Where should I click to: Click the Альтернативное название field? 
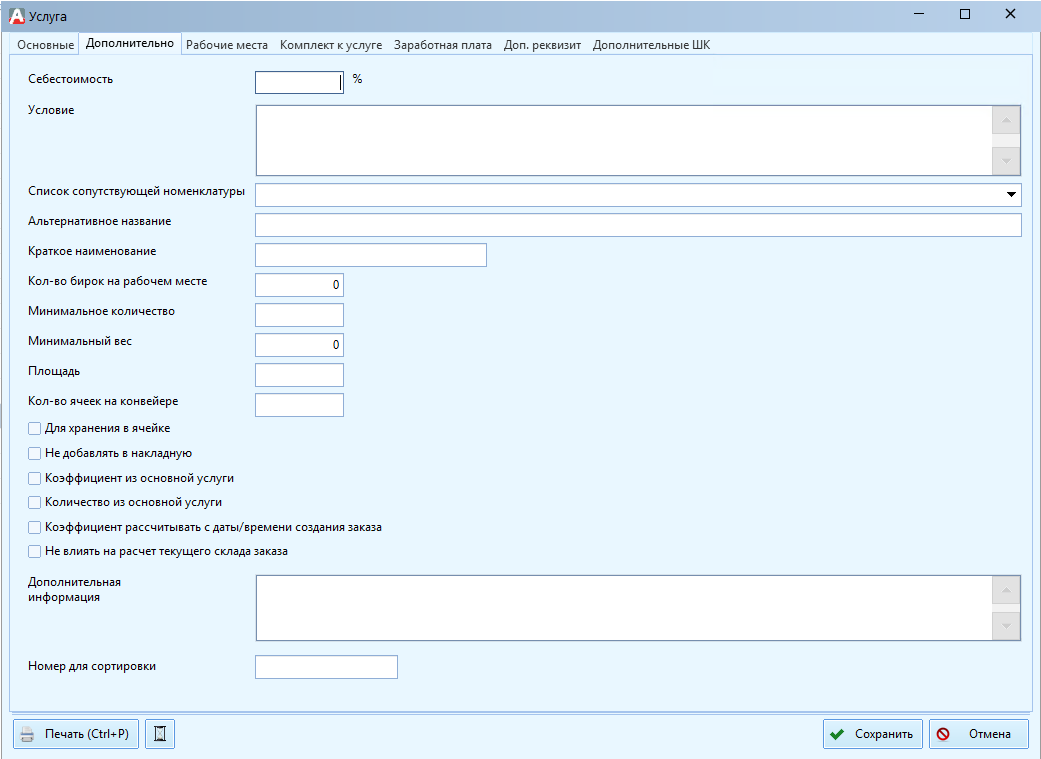[638, 225]
